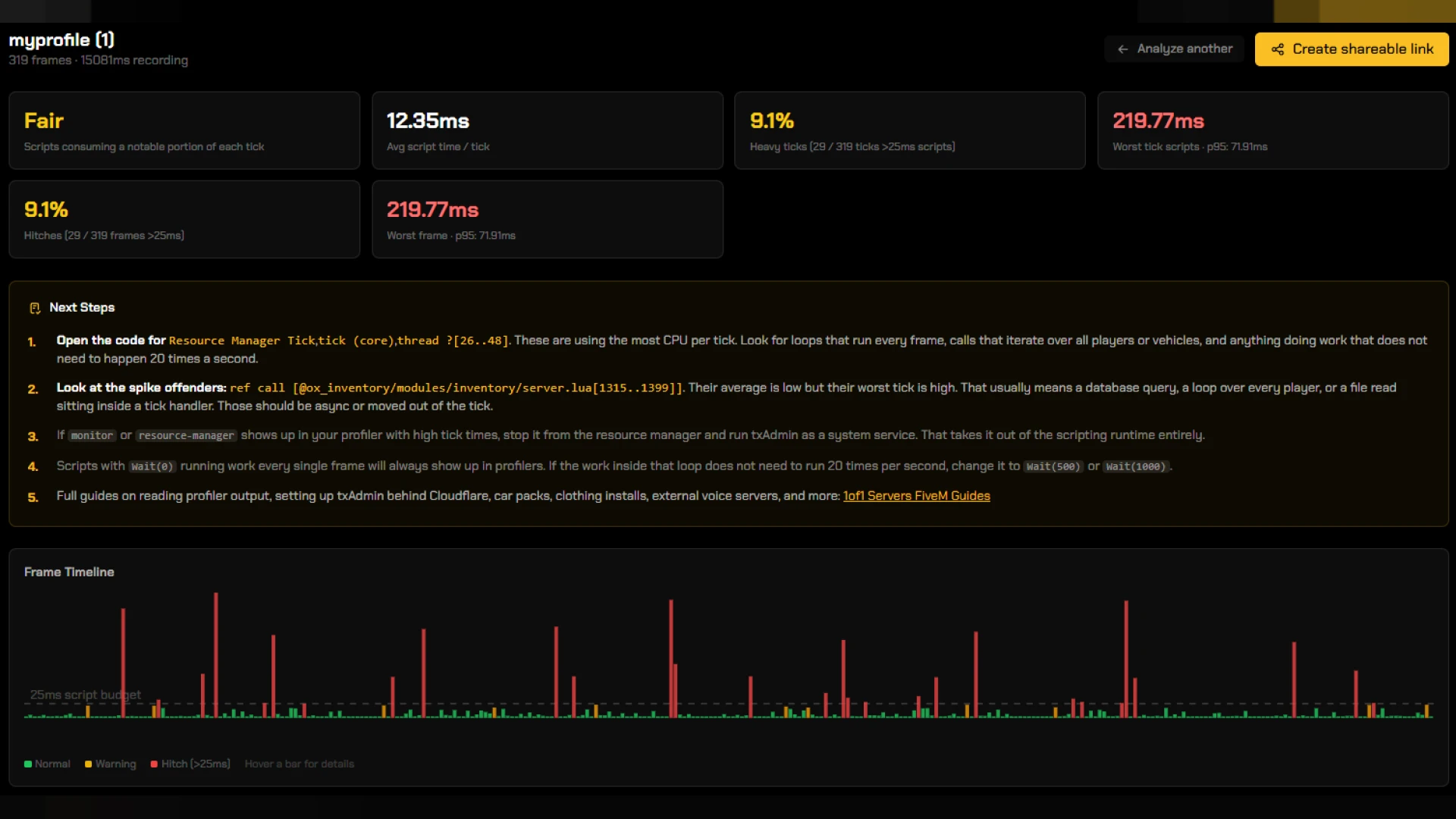This screenshot has width=1456, height=819.
Task: Open the 1of1 Servers FiveM Guides link
Action: tap(916, 496)
